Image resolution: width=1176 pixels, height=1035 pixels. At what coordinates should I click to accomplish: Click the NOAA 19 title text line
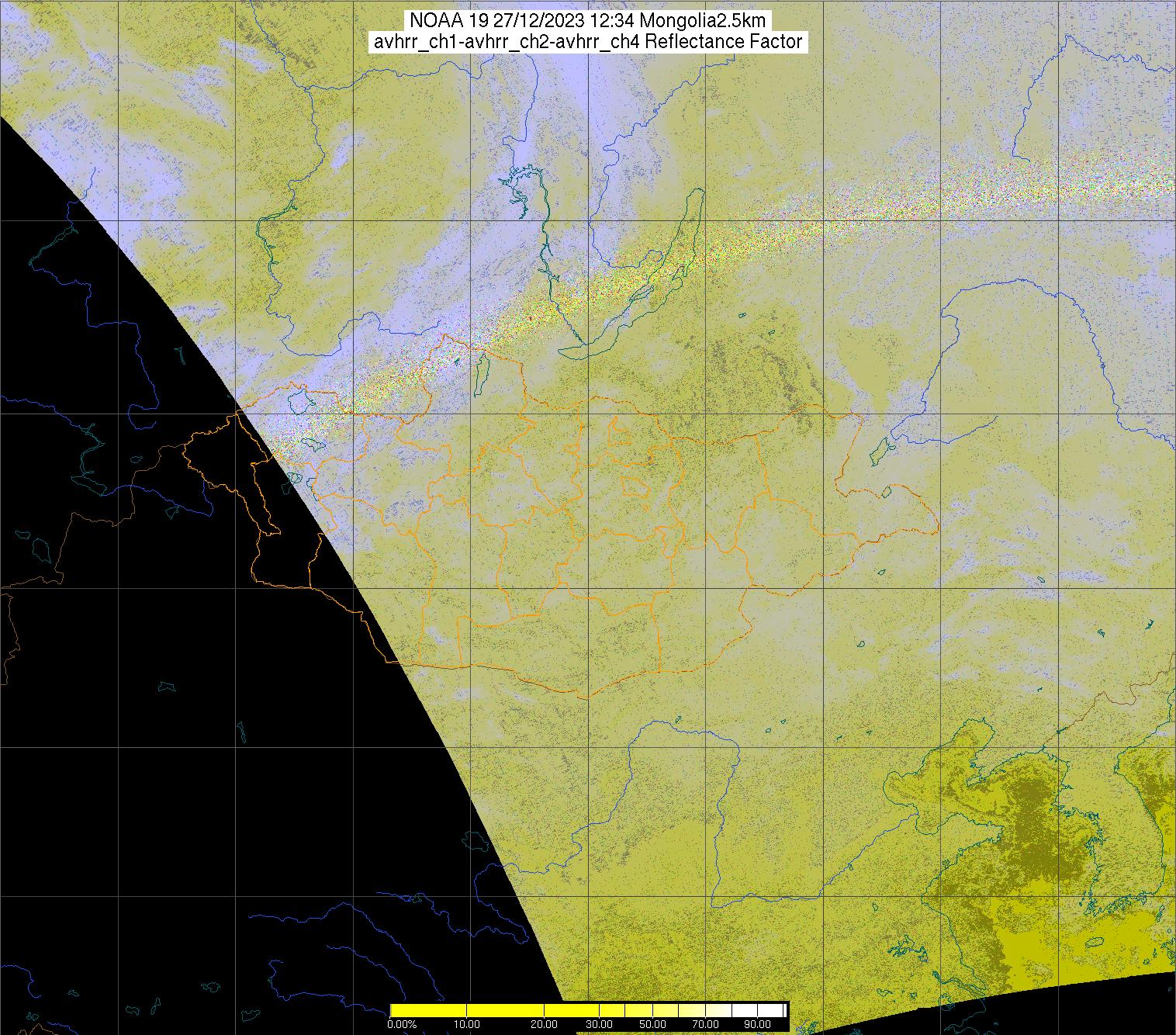click(587, 21)
